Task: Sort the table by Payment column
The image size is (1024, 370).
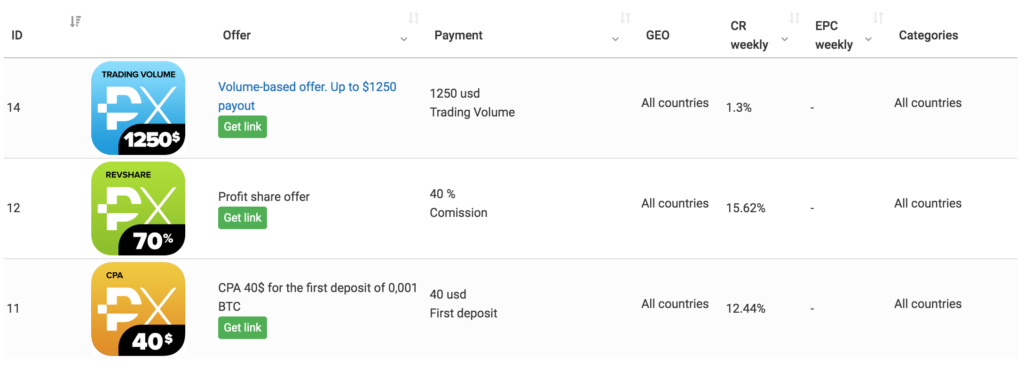Action: pyautogui.click(x=625, y=18)
